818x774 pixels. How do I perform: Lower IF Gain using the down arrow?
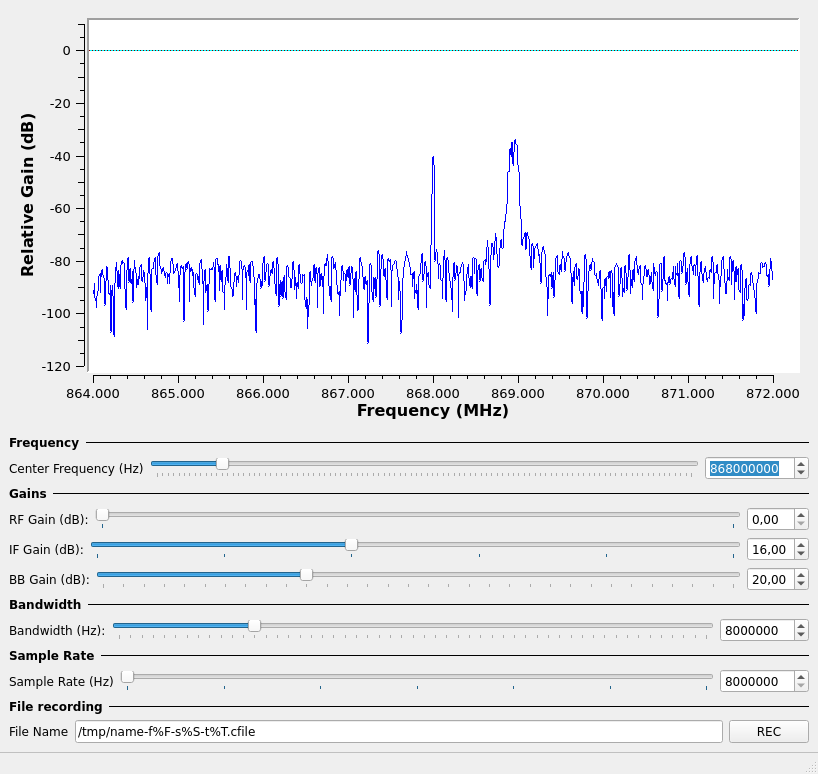click(801, 554)
